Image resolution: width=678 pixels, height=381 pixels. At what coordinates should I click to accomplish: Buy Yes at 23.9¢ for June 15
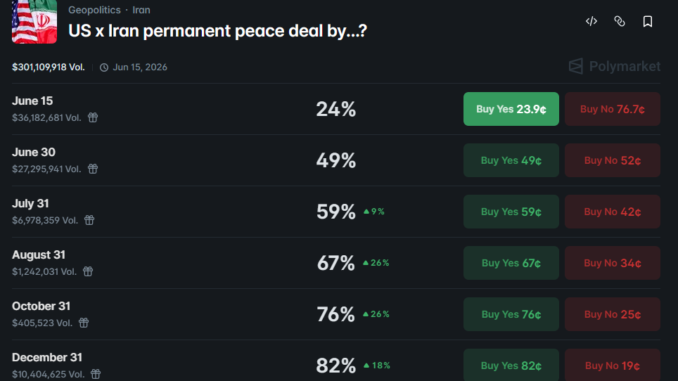pyautogui.click(x=511, y=109)
